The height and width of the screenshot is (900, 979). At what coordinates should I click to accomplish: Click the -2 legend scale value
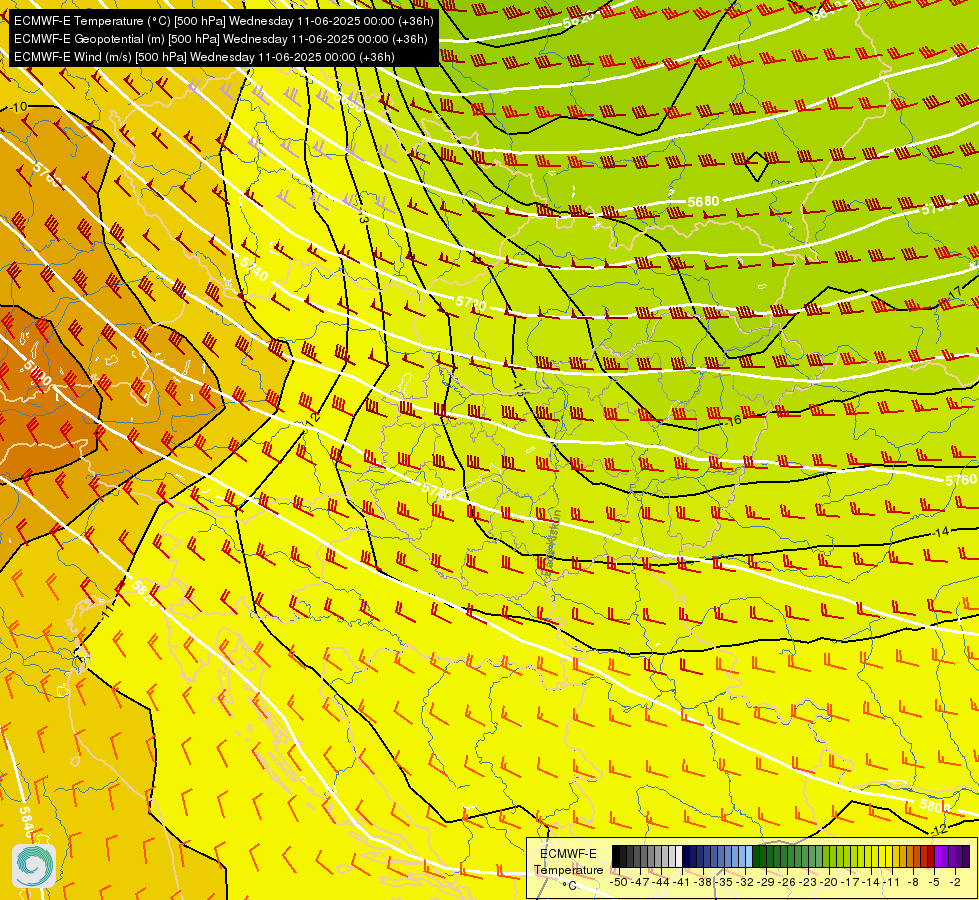pyautogui.click(x=955, y=882)
